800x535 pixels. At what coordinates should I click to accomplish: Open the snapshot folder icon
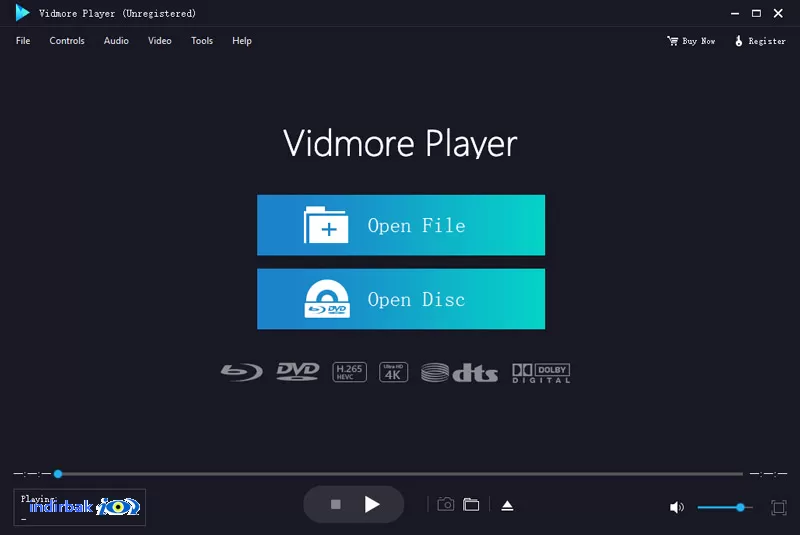471,505
